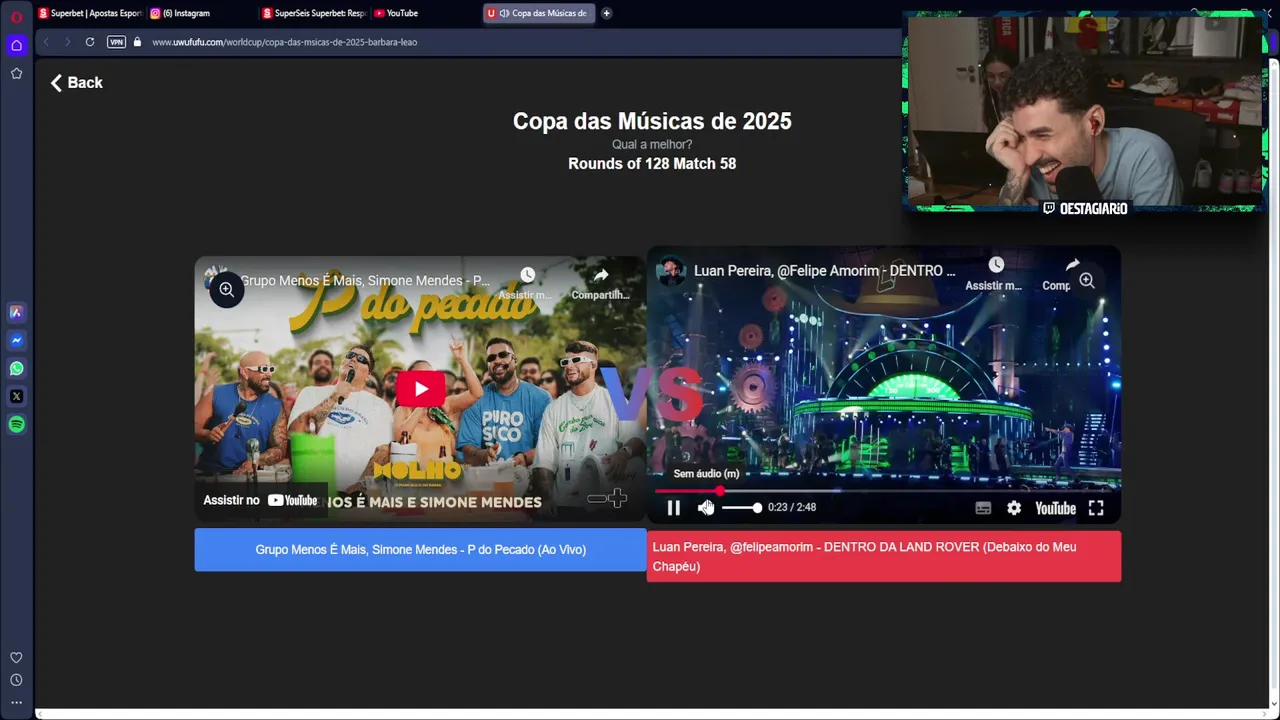The image size is (1280, 720).
Task: Open the heart pinboards icon in sidebar
Action: [16, 657]
